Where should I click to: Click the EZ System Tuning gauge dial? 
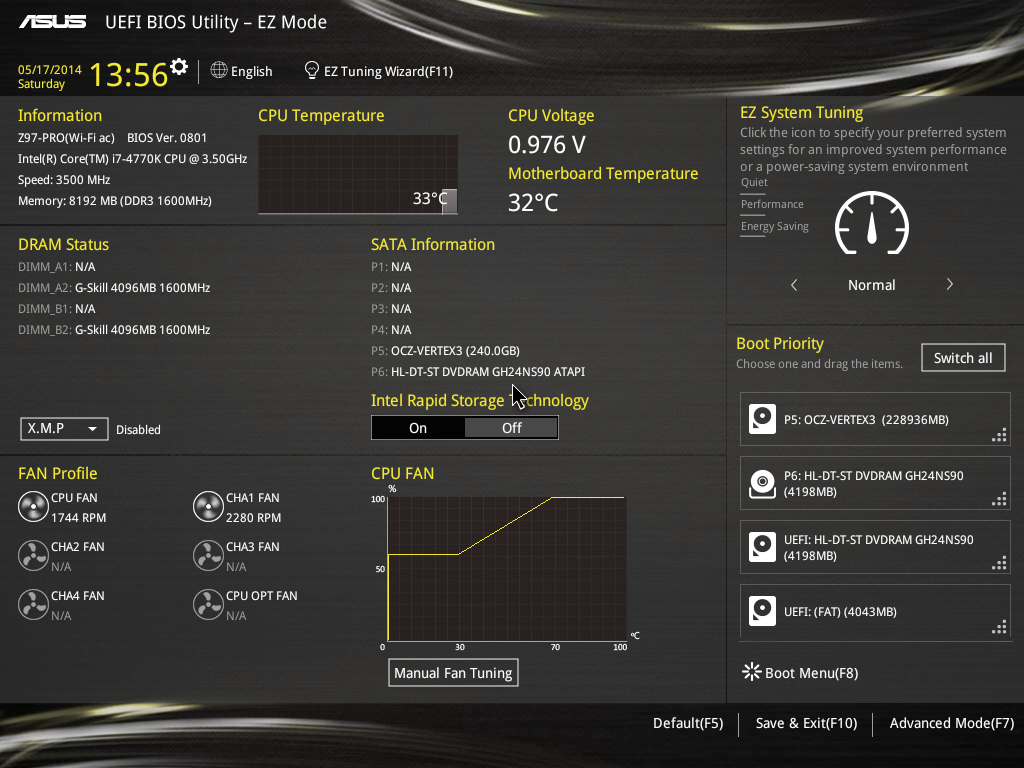(x=872, y=223)
